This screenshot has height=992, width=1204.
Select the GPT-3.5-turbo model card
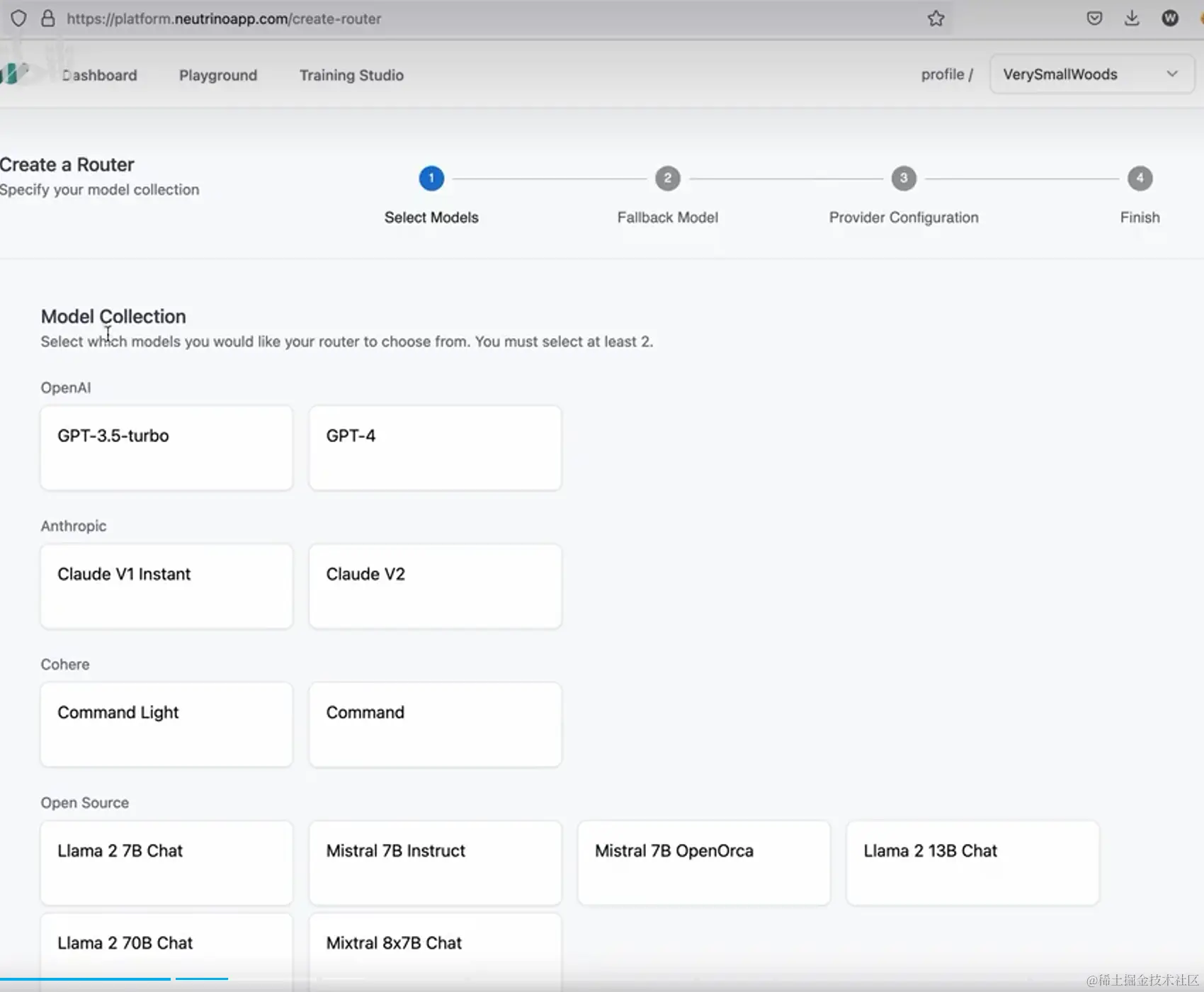[x=166, y=448]
